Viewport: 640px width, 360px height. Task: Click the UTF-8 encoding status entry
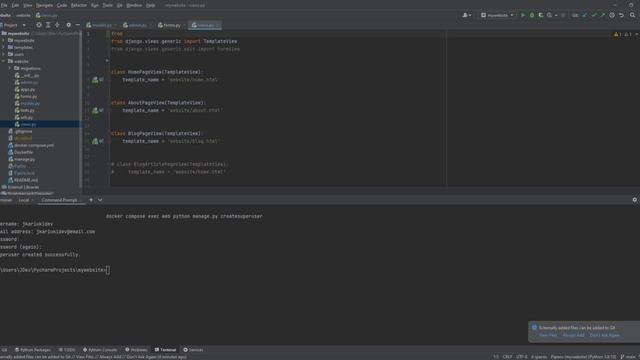click(x=521, y=357)
